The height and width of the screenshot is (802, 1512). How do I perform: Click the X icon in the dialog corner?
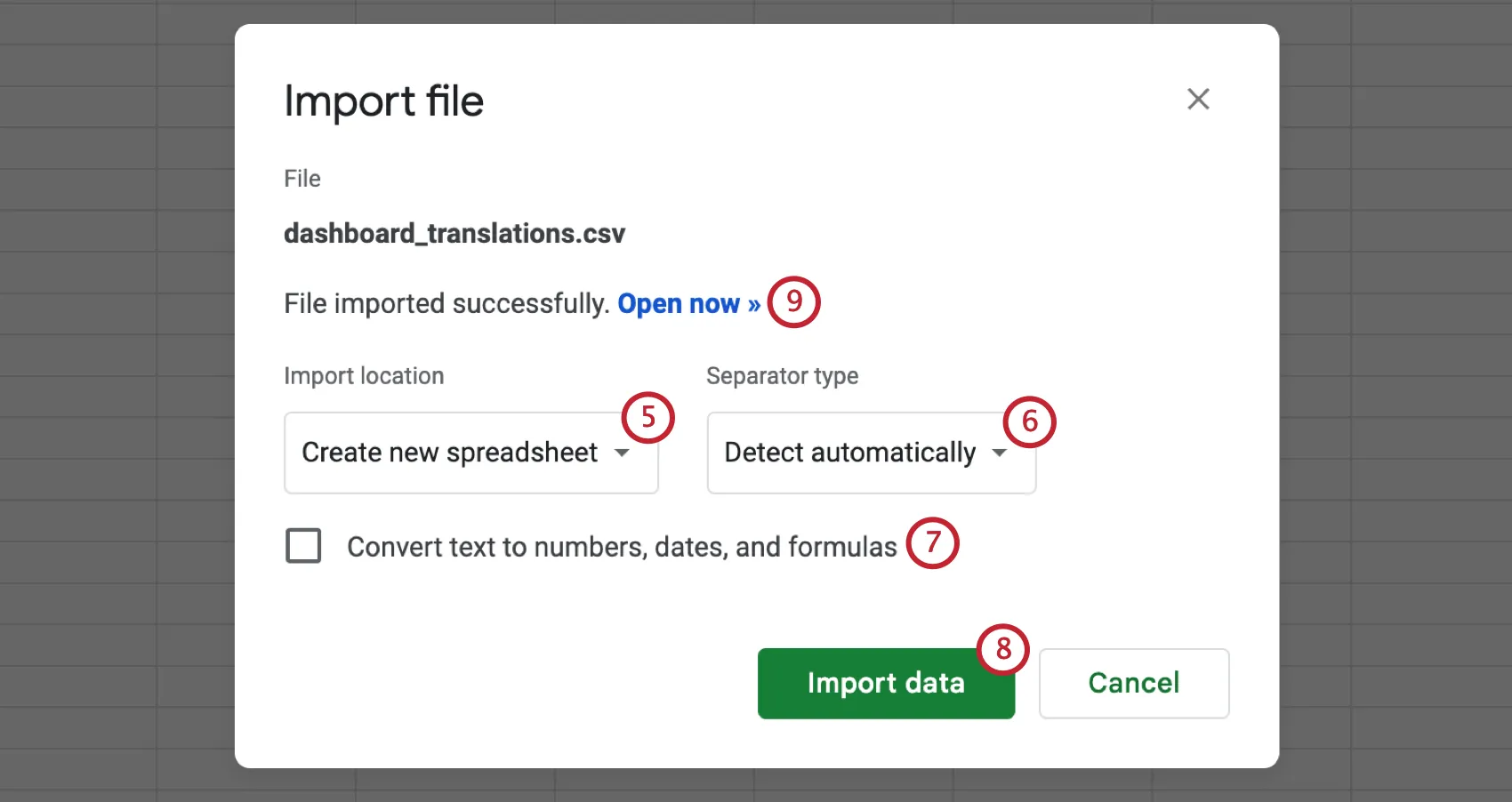(x=1198, y=99)
